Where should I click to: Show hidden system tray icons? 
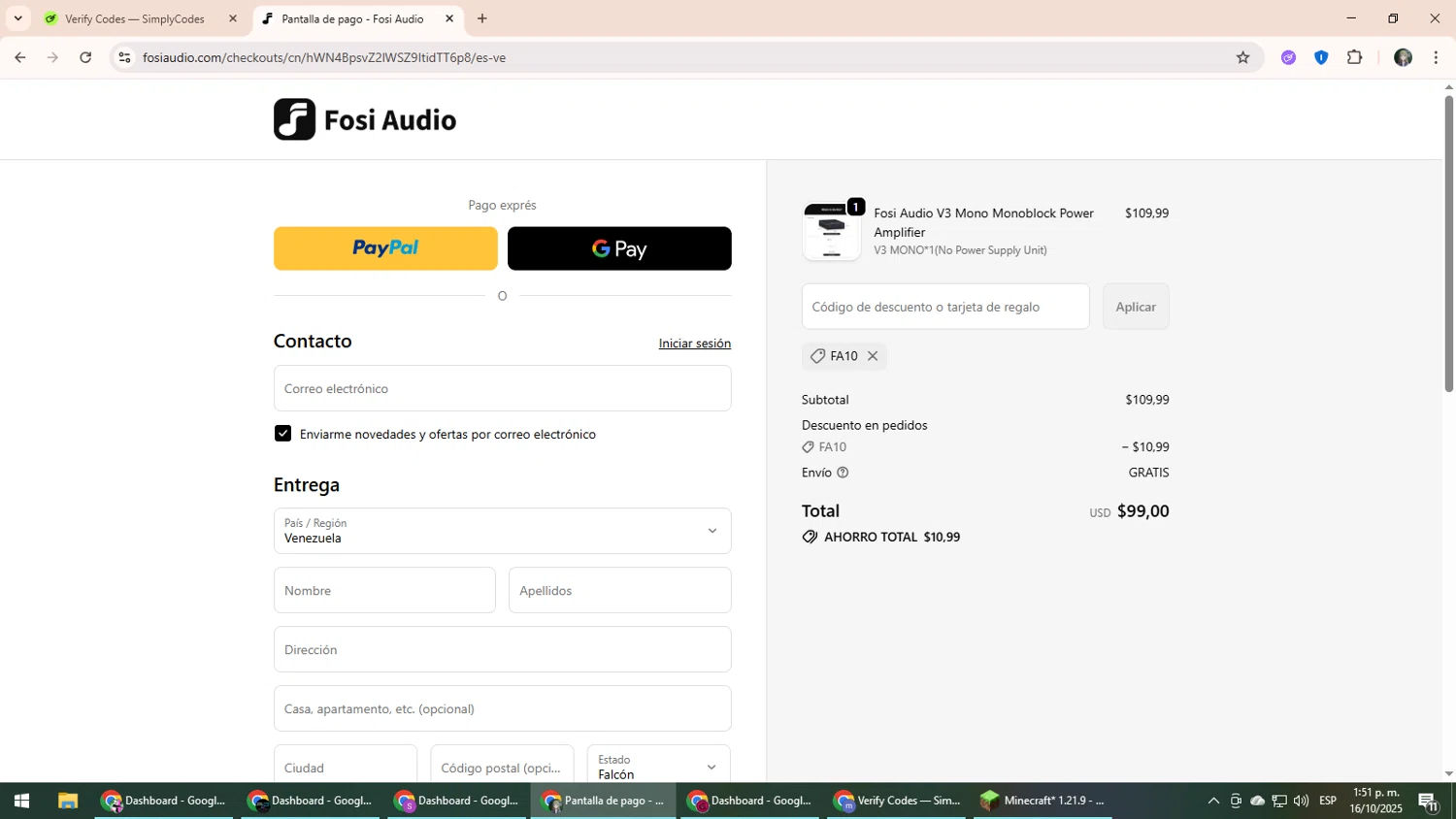[1213, 801]
